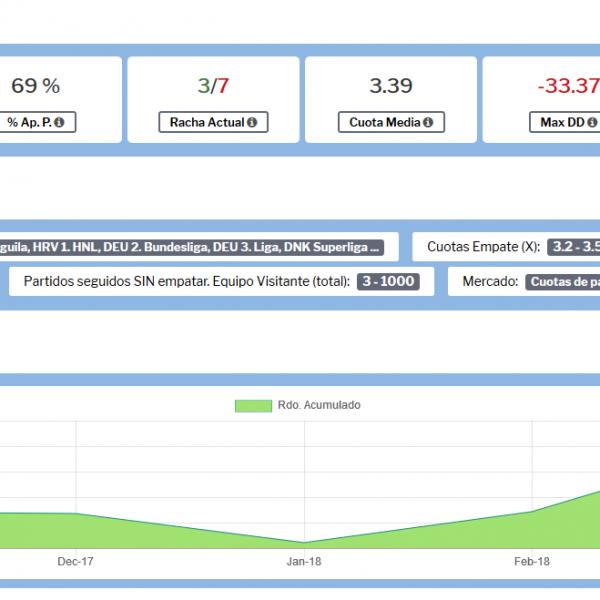Click the 69 % success rate value
Image resolution: width=600 pixels, height=600 pixels.
click(36, 86)
